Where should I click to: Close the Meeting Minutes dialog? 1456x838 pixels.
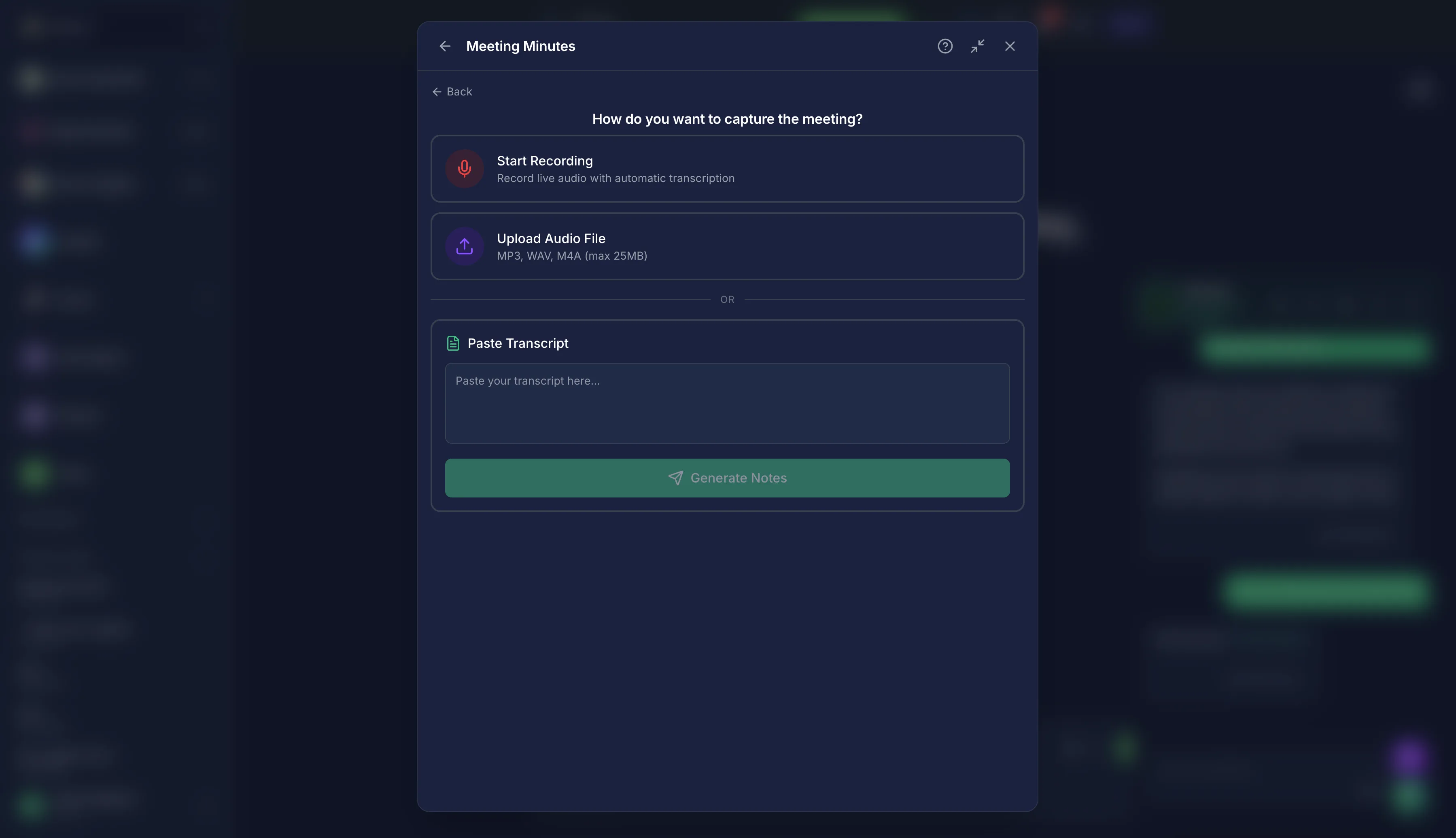1010,46
